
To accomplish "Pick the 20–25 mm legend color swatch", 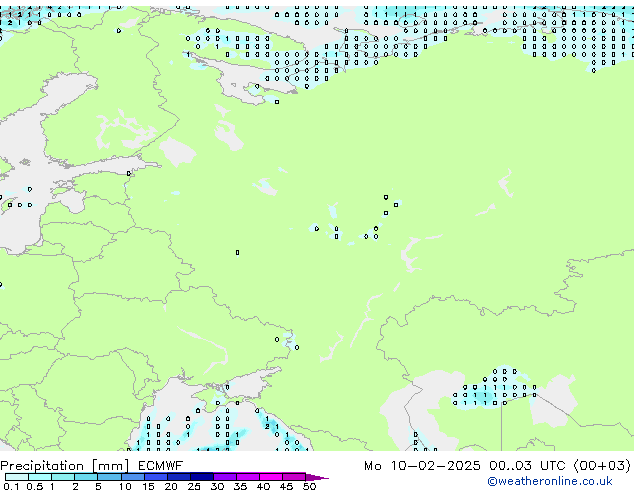I will coord(179,477).
